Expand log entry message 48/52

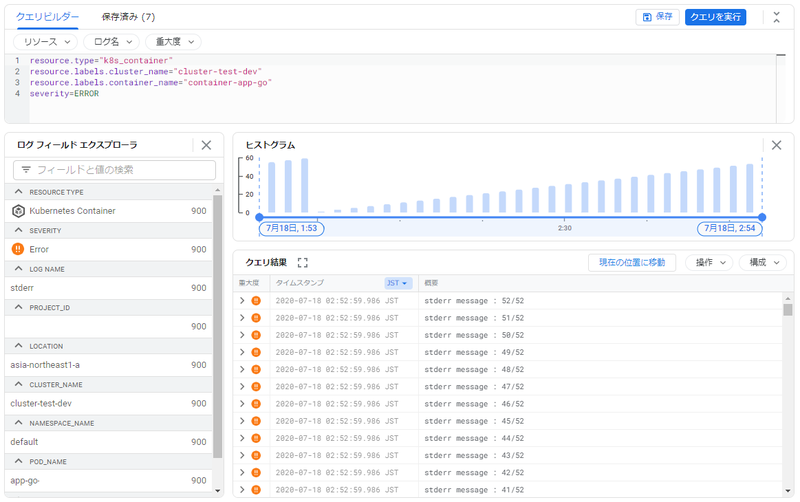click(242, 369)
